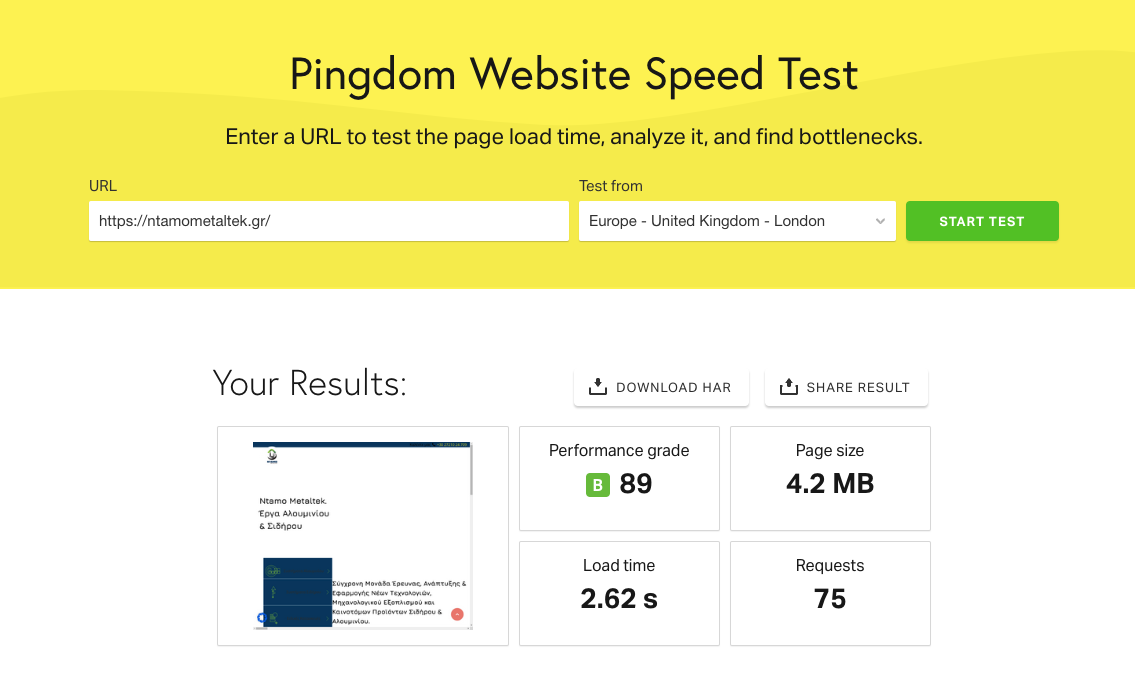The image size is (1135, 679).
Task: Click the Your Results heading
Action: [x=310, y=383]
